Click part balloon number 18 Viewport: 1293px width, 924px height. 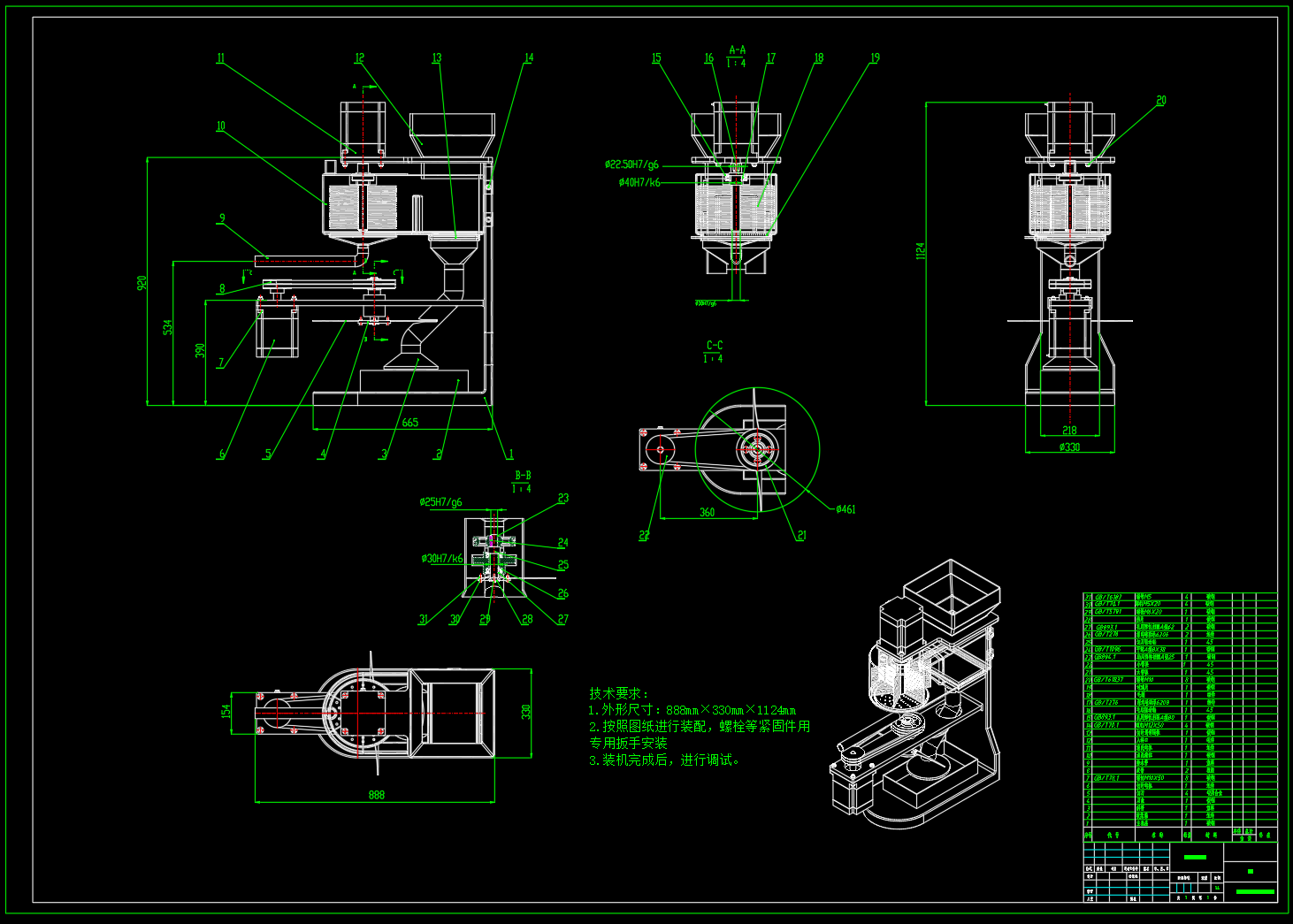tap(819, 58)
